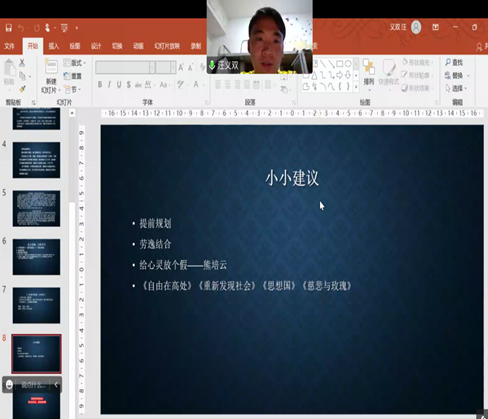The image size is (488, 419).
Task: Click the Reset (重置) slide button
Action: (73, 76)
